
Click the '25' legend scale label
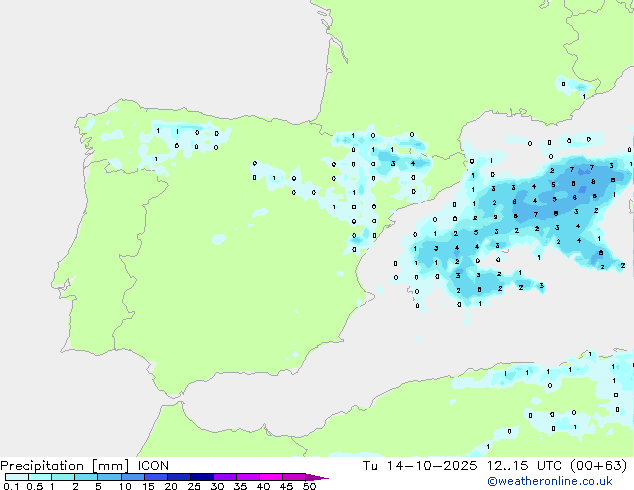[194, 486]
